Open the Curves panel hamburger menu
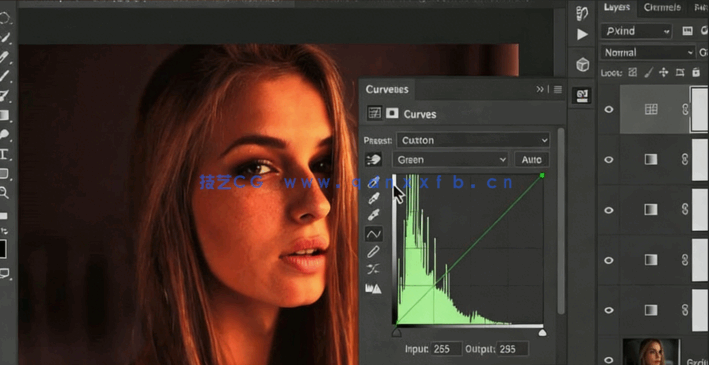This screenshot has height=365, width=709. [x=558, y=90]
